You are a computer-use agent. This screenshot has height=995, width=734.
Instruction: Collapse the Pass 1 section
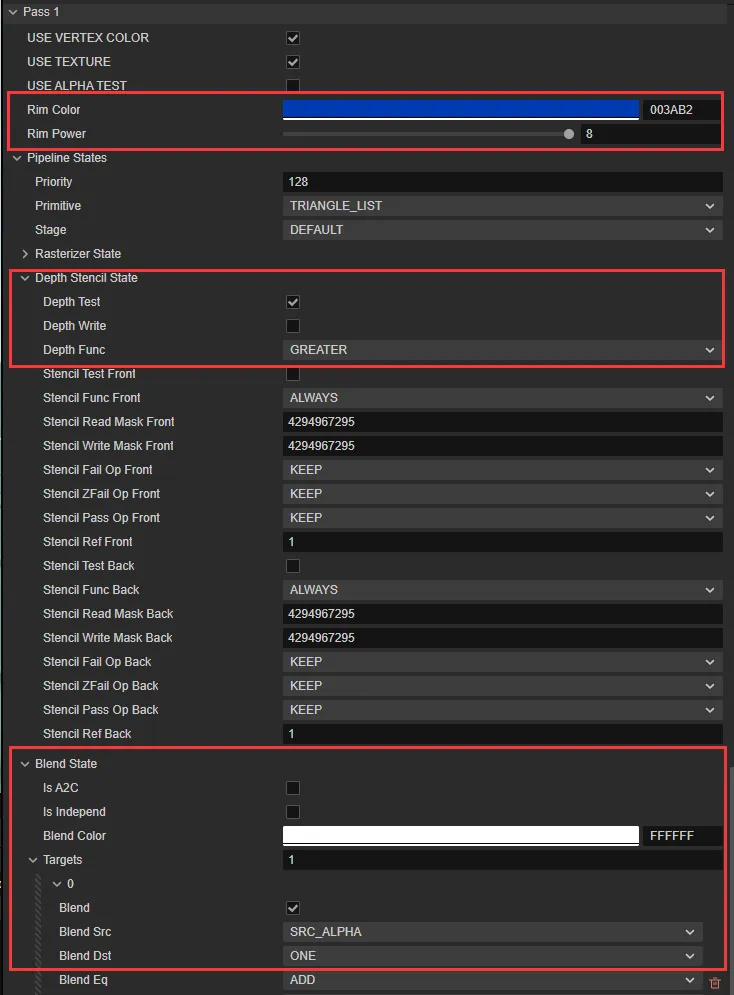[x=13, y=12]
